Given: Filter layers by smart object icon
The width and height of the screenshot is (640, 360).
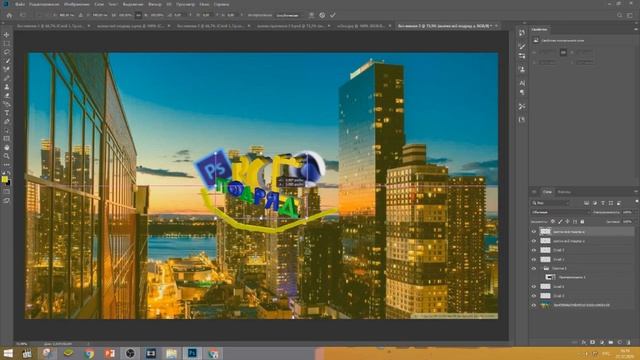Looking at the screenshot, I should coord(619,203).
